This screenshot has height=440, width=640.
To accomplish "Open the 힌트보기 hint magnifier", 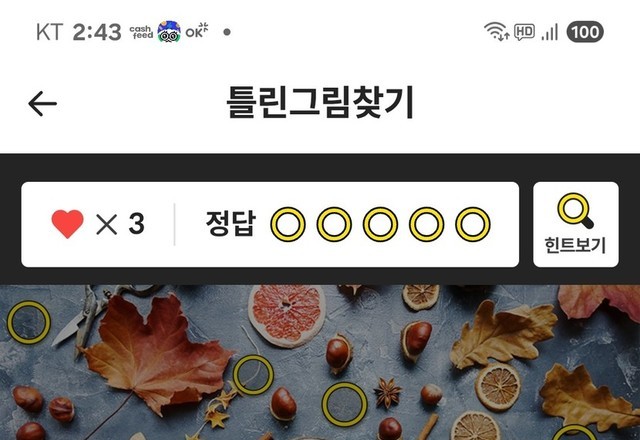I will click(576, 224).
